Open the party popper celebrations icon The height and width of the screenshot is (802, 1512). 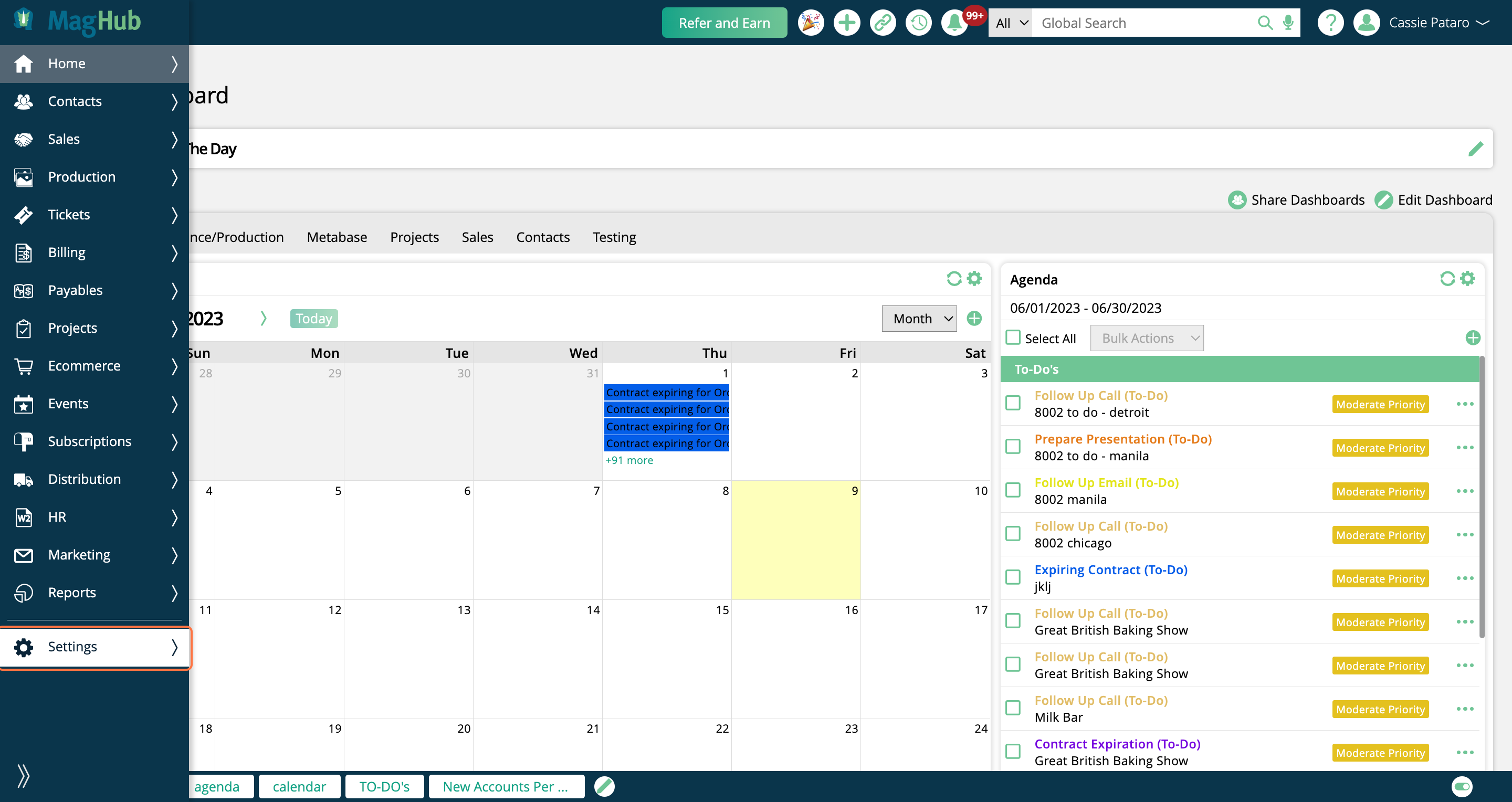(811, 23)
